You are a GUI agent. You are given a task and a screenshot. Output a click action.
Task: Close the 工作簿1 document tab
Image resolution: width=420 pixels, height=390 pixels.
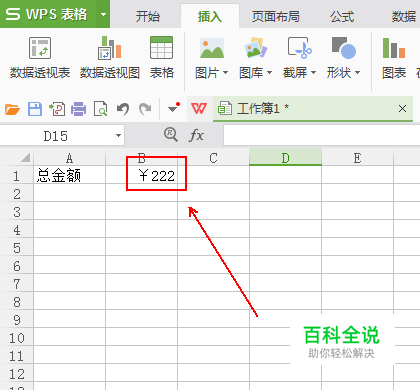click(402, 108)
